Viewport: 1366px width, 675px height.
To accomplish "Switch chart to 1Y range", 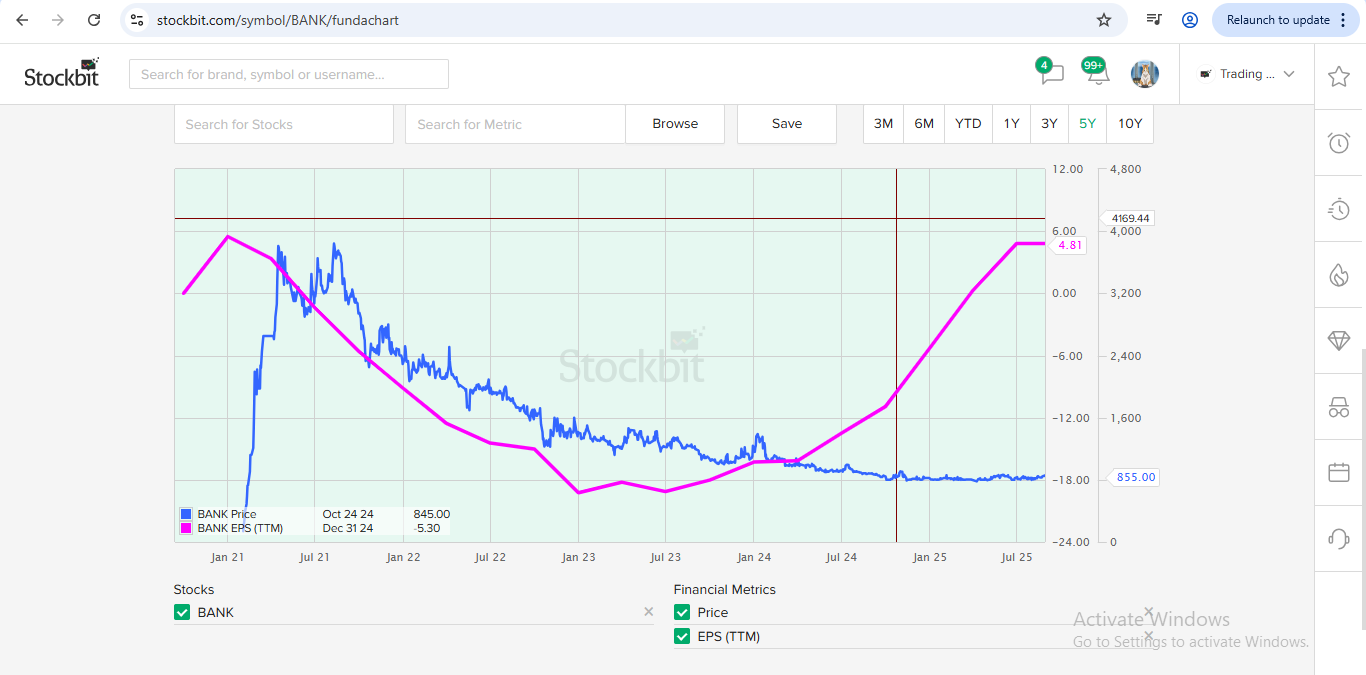I will pos(1012,124).
